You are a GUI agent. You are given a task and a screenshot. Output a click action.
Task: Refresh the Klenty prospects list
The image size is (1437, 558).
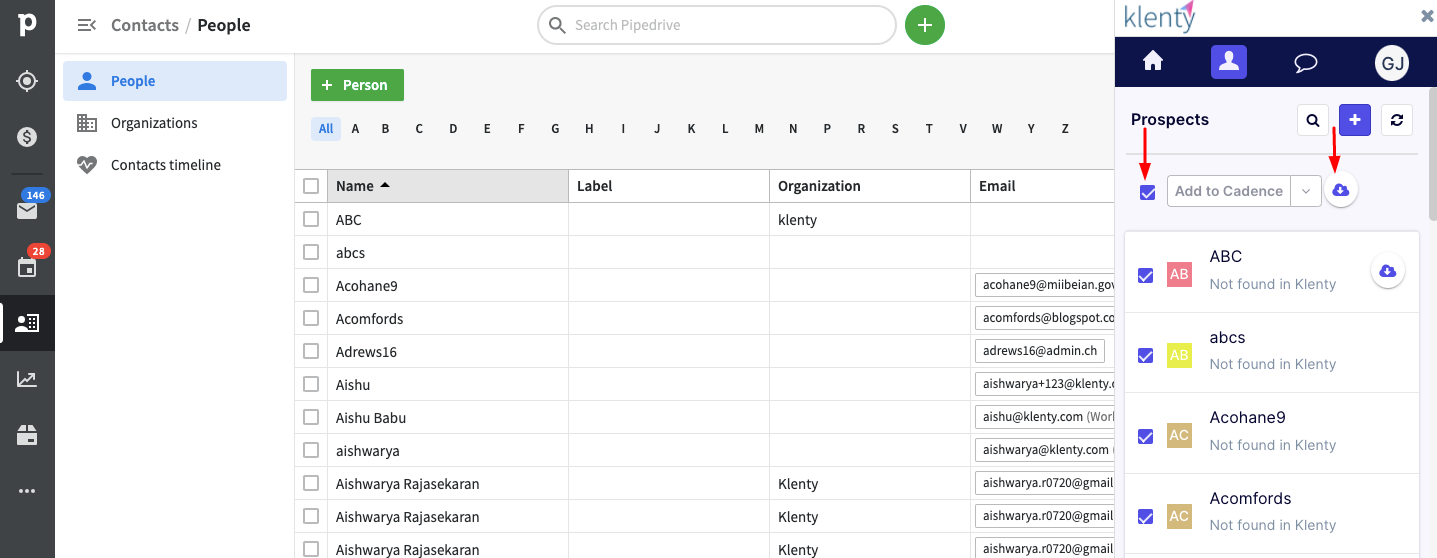[x=1397, y=120]
